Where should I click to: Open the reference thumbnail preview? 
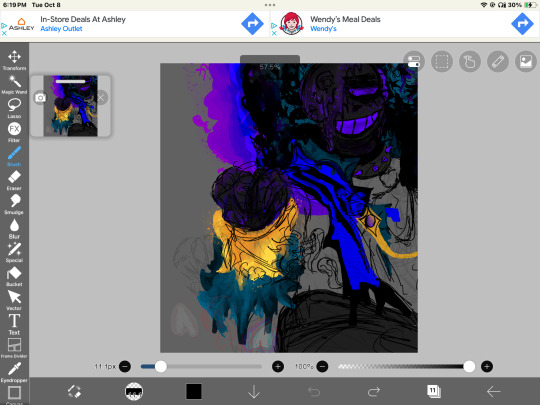point(71,106)
